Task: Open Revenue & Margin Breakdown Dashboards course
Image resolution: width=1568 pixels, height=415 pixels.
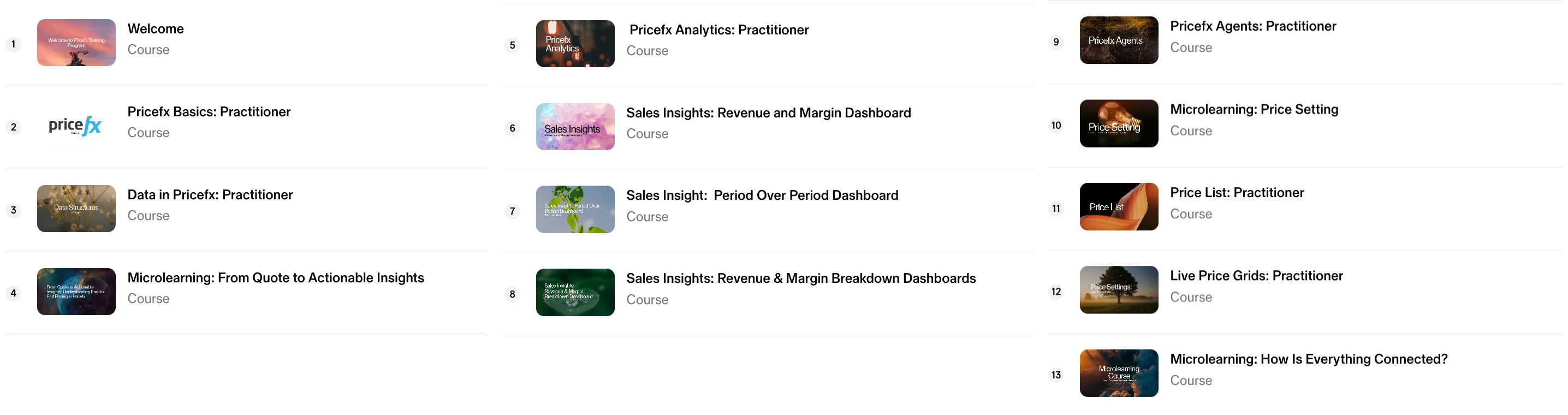Action: tap(800, 278)
